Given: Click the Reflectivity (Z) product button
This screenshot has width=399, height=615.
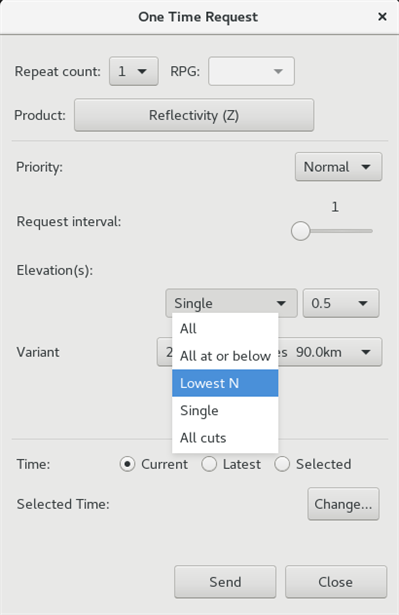Looking at the screenshot, I should point(194,115).
